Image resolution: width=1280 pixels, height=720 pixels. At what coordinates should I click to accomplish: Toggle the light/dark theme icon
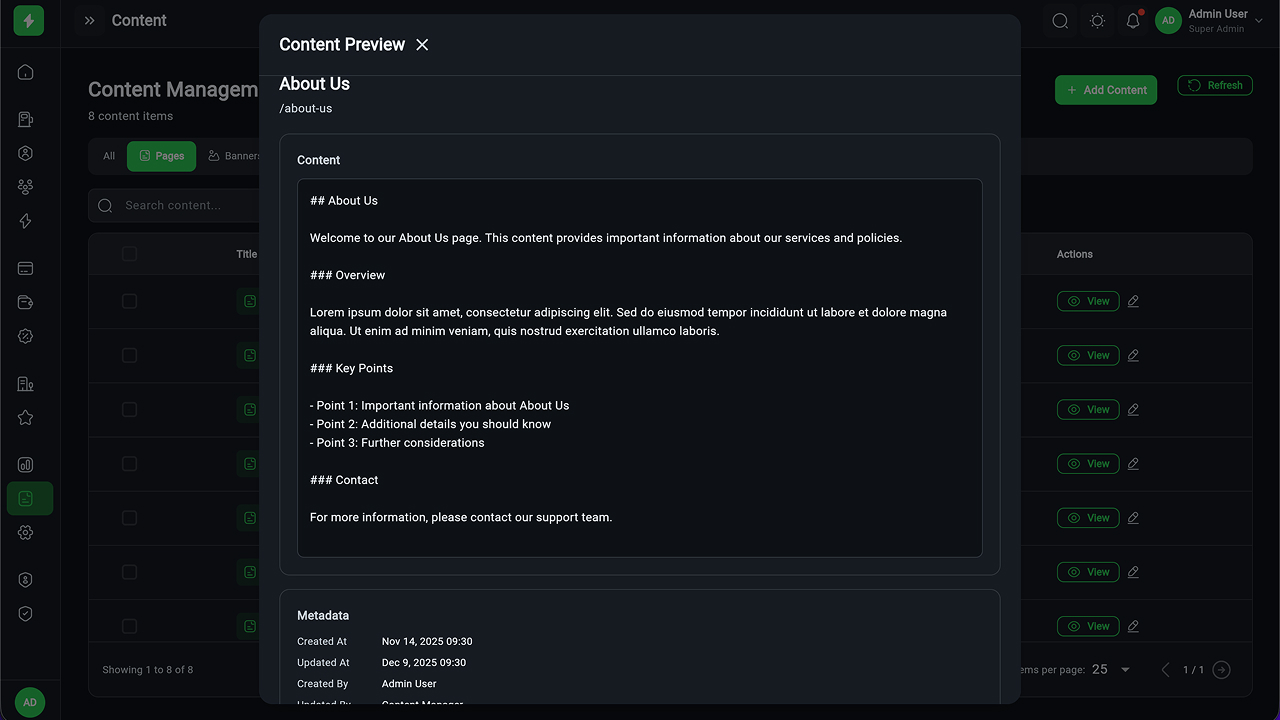click(x=1097, y=21)
